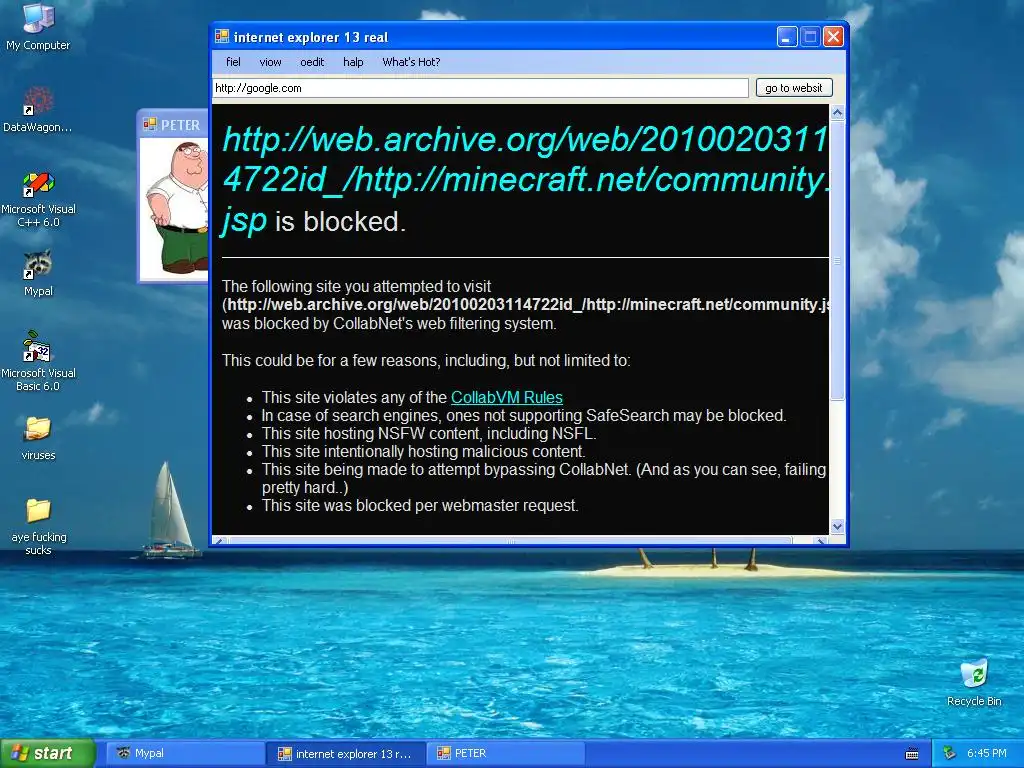Click the Start button

point(47,753)
